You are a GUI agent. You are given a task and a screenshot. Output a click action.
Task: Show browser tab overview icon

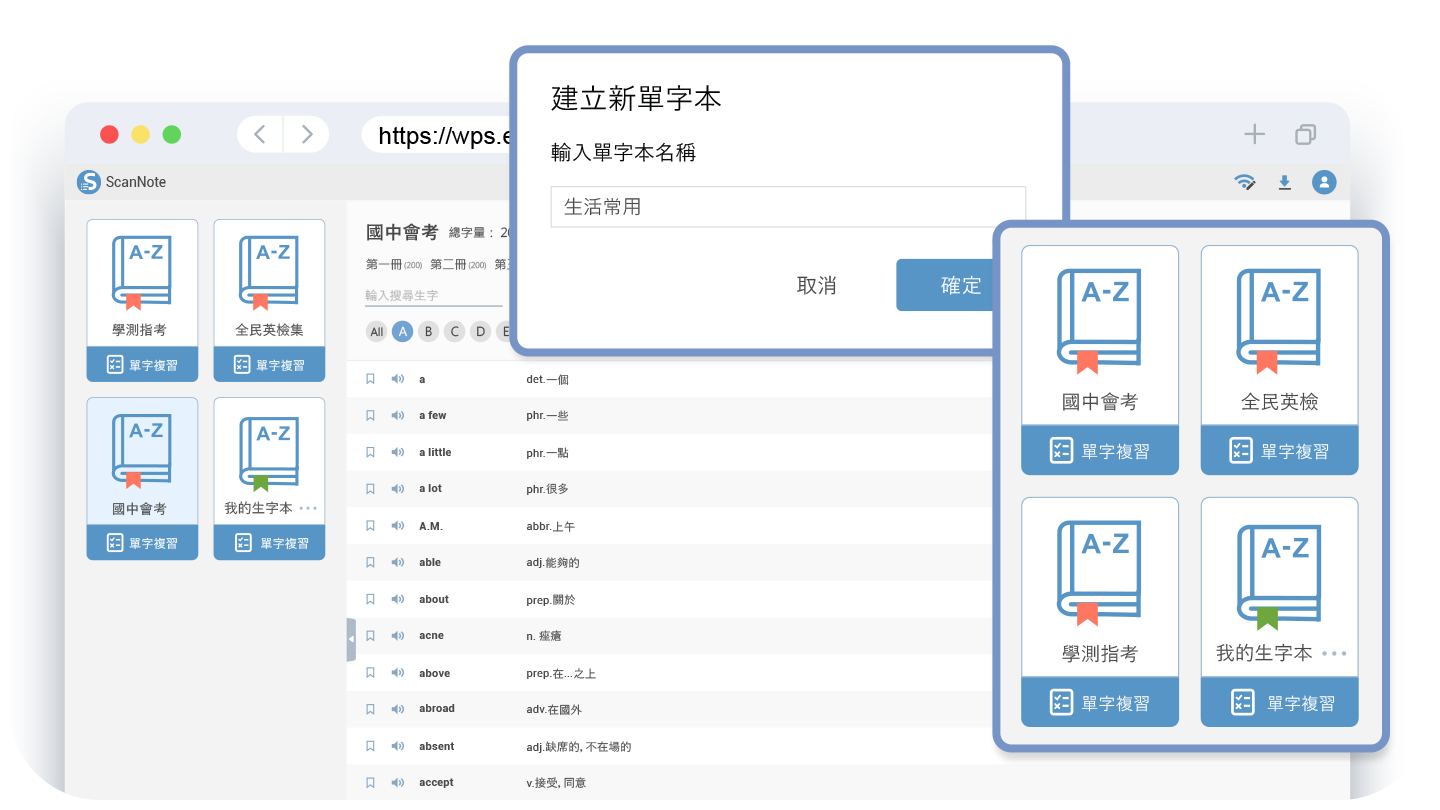[1305, 134]
